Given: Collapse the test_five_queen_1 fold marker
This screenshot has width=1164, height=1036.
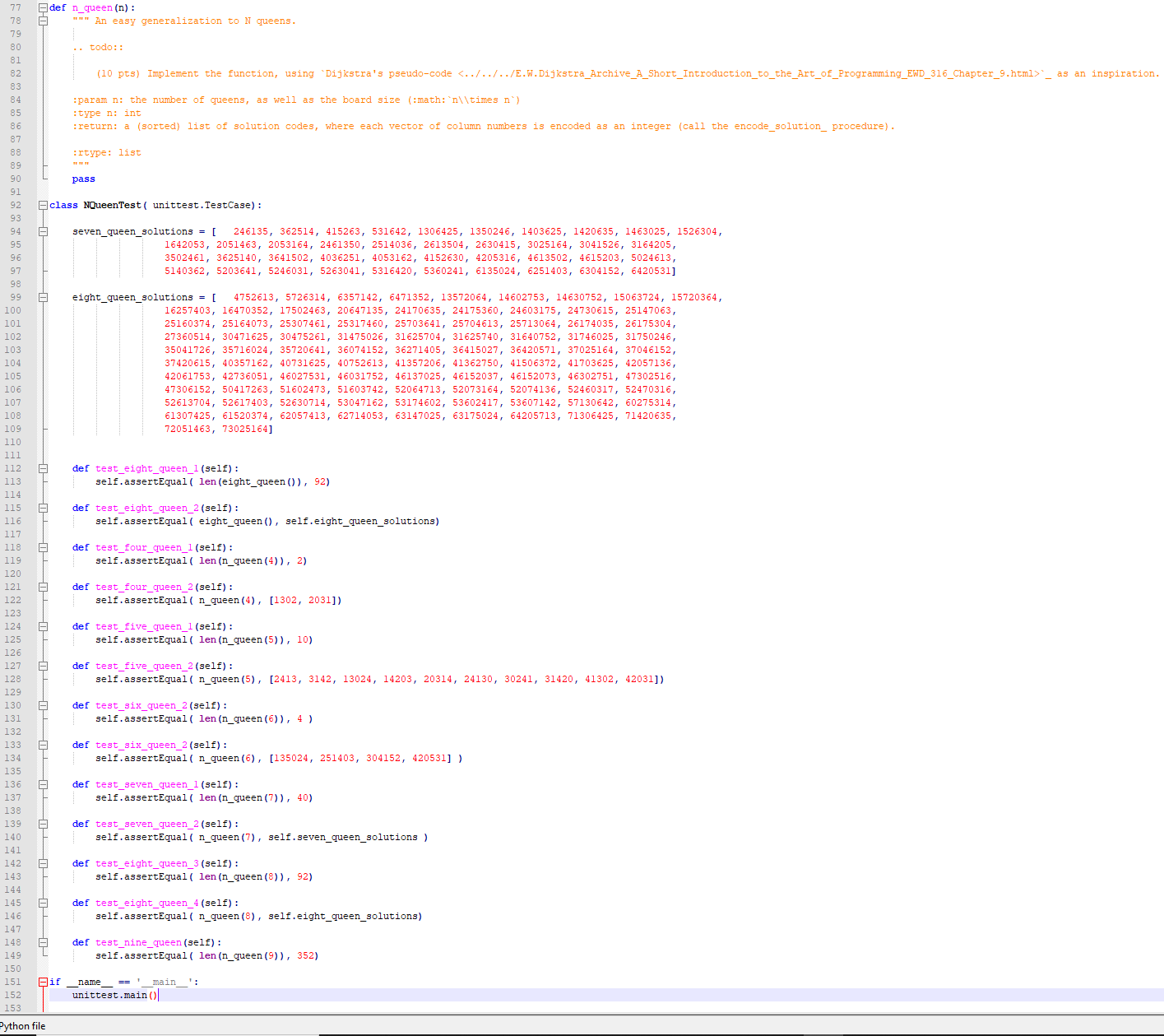Looking at the screenshot, I should (43, 626).
